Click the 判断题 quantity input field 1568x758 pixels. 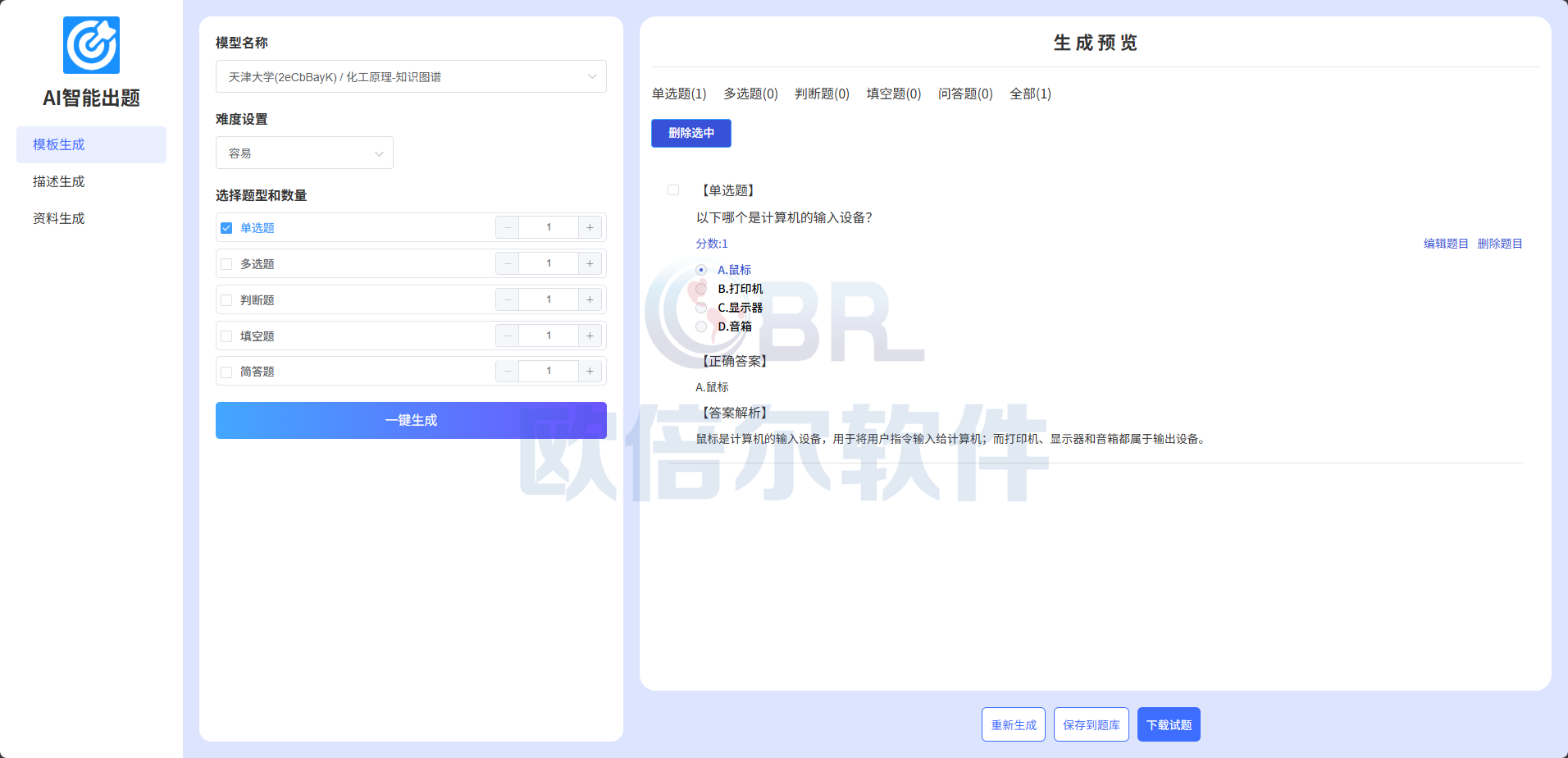coord(549,299)
